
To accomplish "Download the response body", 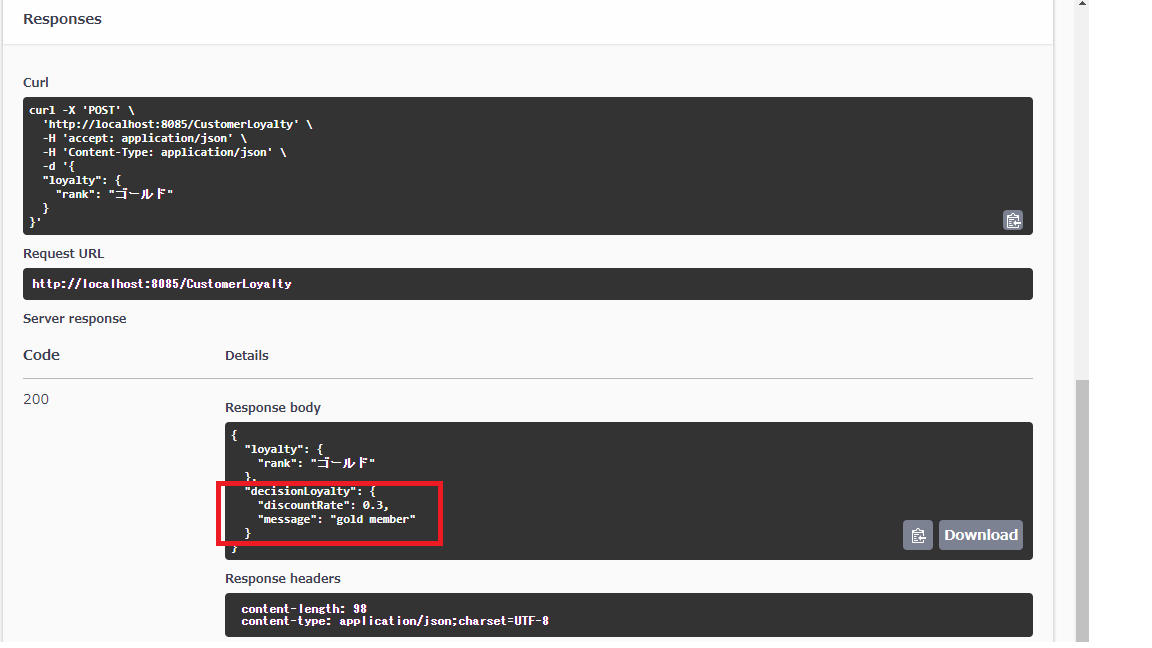I will [981, 536].
